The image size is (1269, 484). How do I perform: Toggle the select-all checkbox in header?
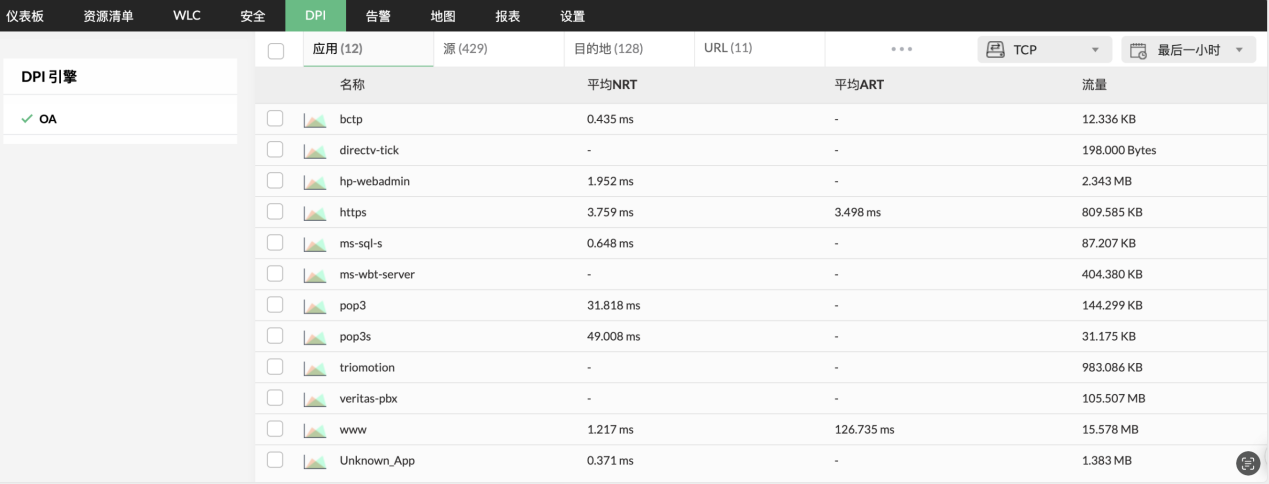point(276,50)
